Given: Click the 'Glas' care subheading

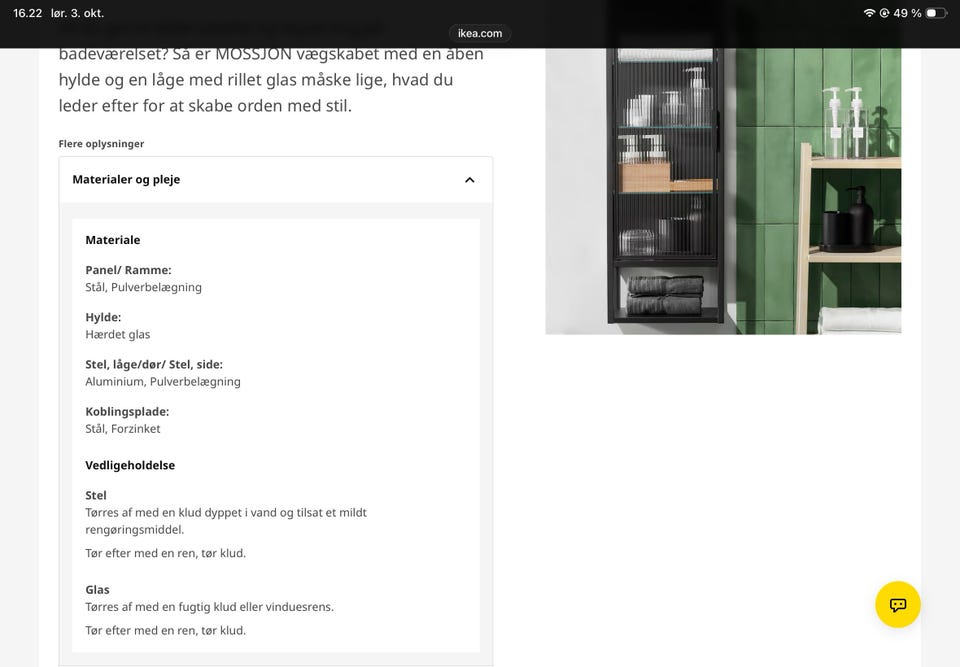Looking at the screenshot, I should pyautogui.click(x=97, y=590).
